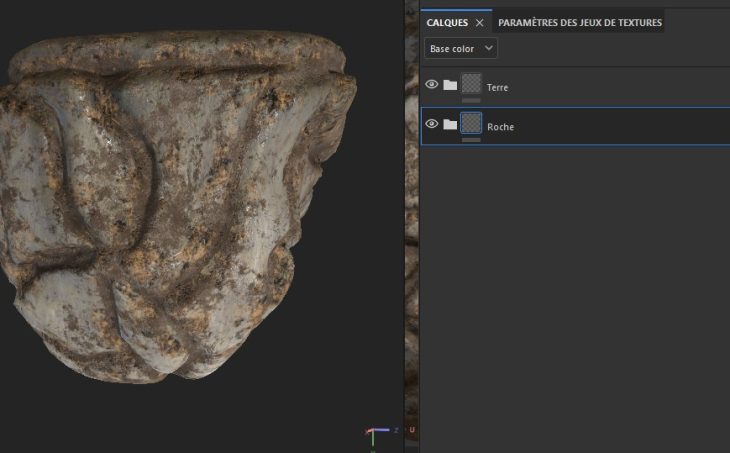Screen dimensions: 730x453
Task: Open Paramètres des jeux de textures tab
Action: [579, 22]
